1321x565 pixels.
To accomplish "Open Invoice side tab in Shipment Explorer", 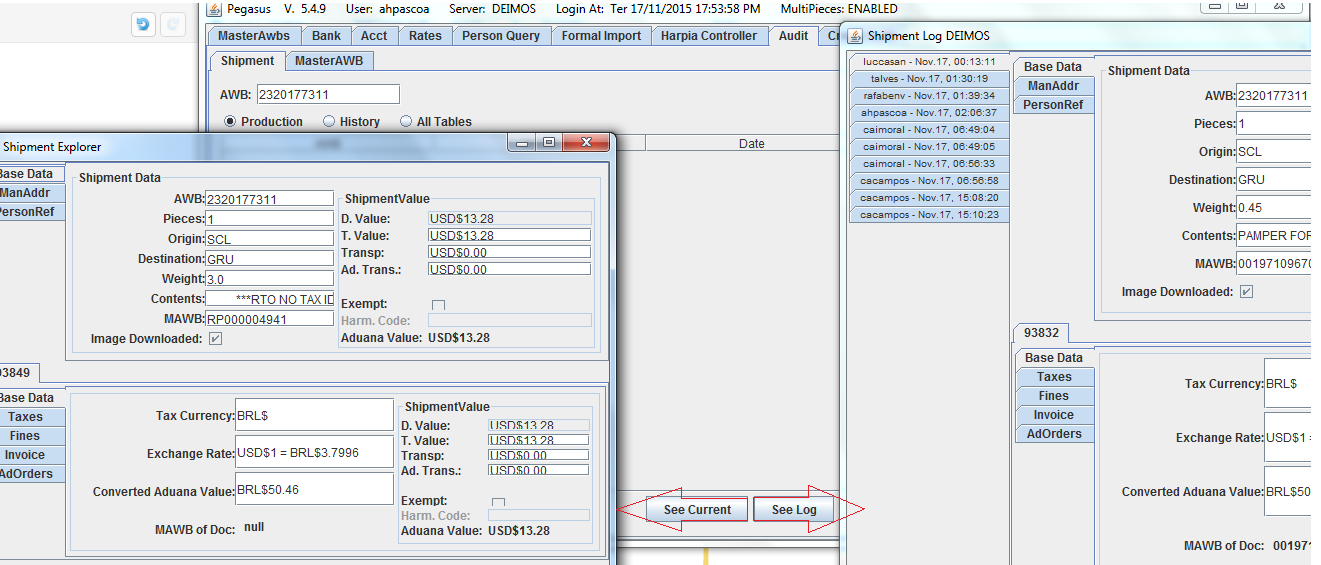I will 30,455.
